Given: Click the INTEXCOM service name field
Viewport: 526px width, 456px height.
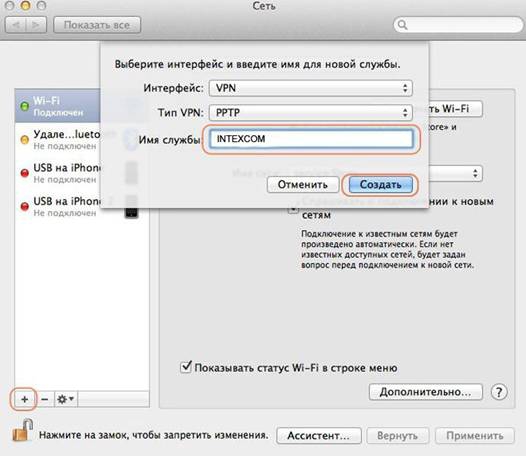Looking at the screenshot, I should pyautogui.click(x=311, y=139).
